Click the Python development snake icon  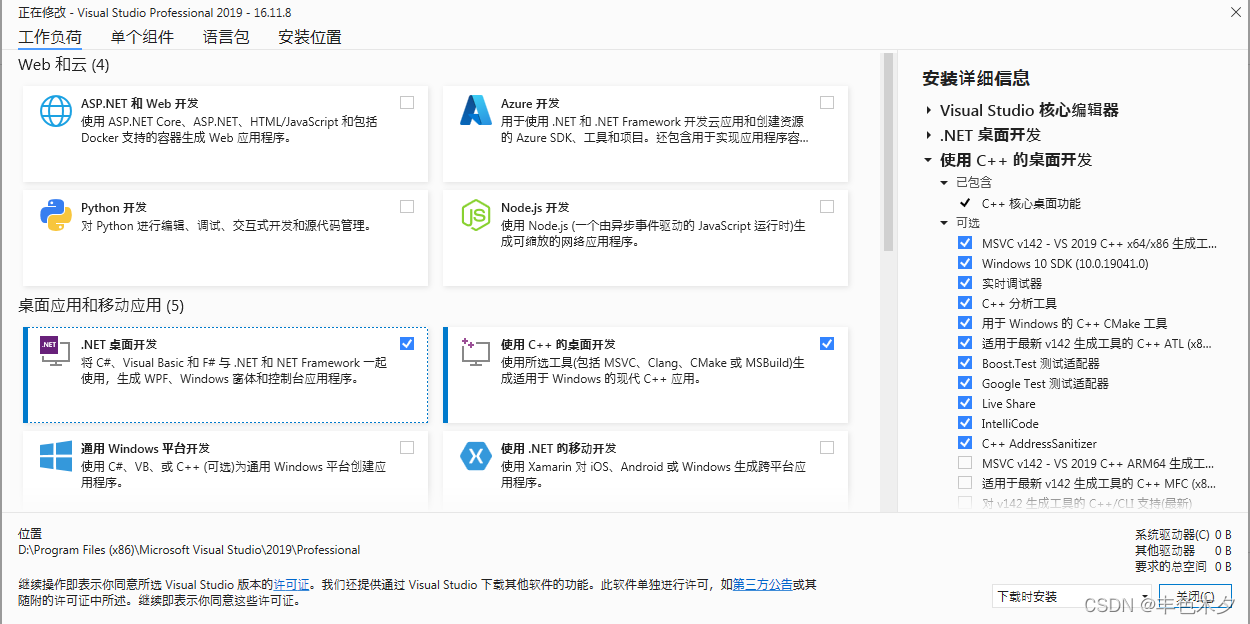(55, 215)
